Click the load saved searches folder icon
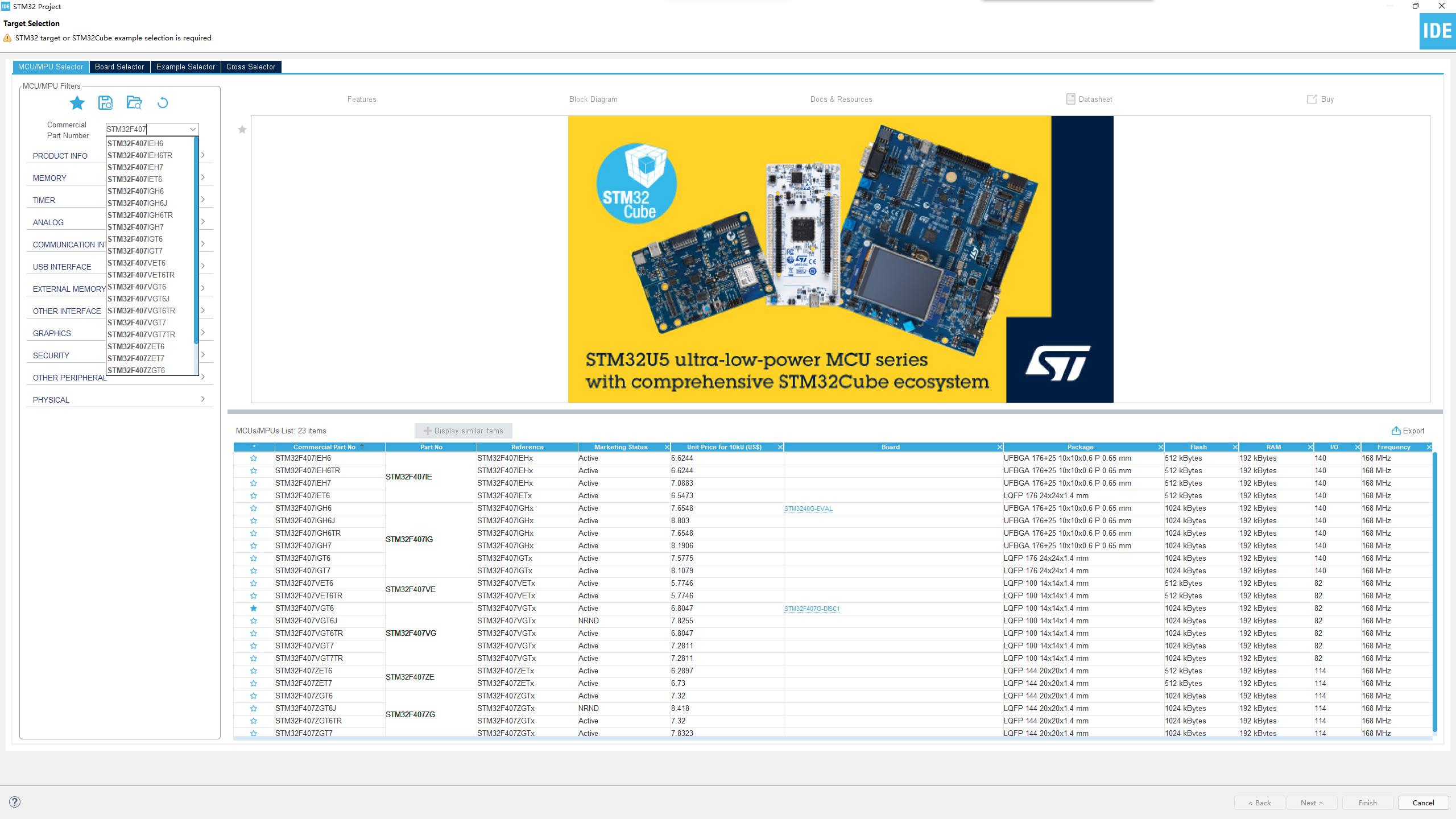The image size is (1456, 819). 134,103
